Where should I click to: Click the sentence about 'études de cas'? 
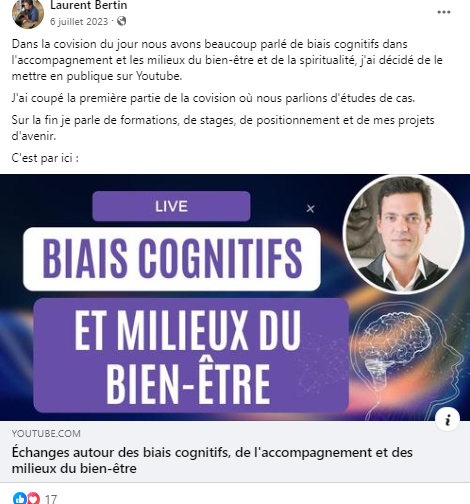tap(213, 98)
